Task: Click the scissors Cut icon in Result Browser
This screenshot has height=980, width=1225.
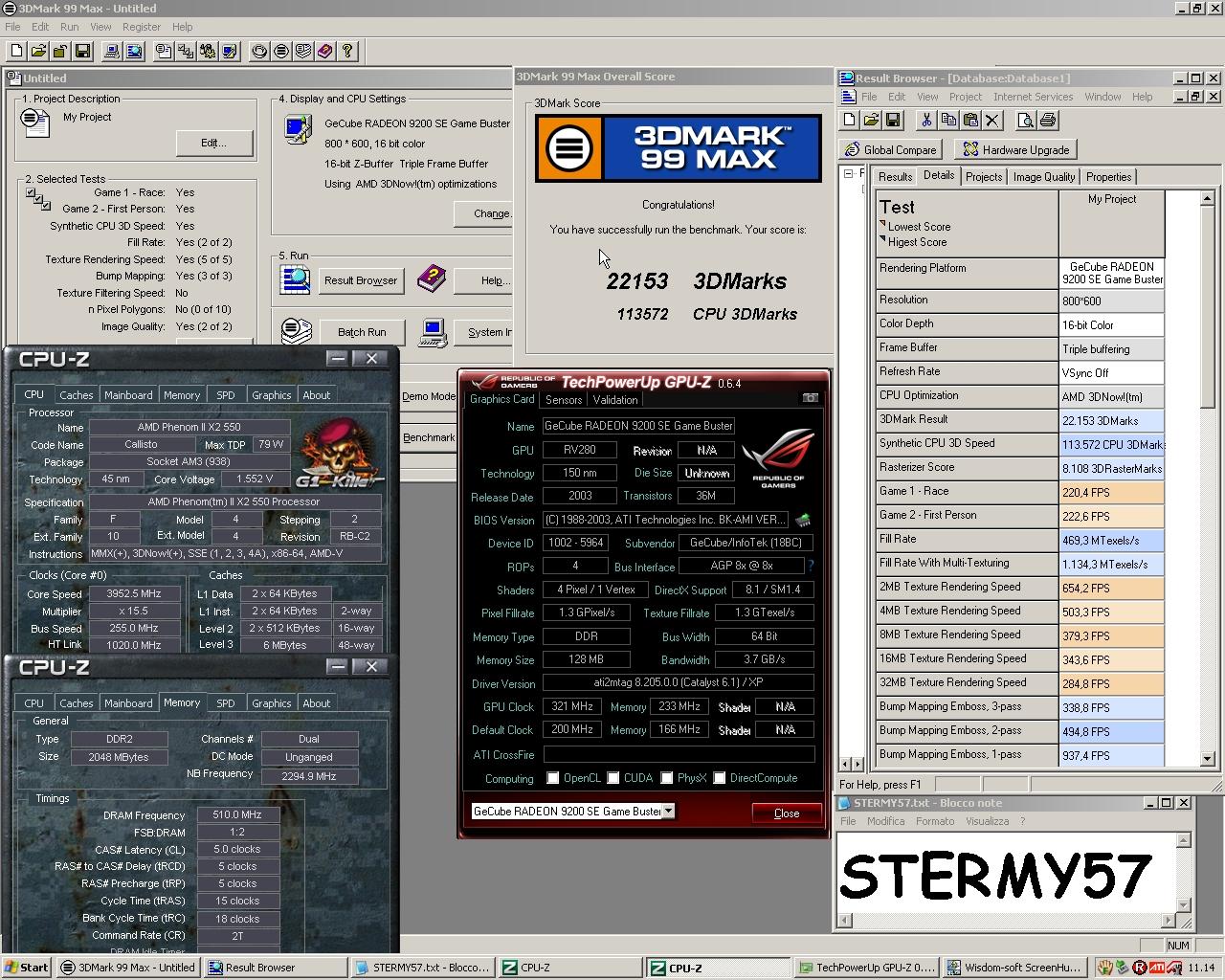Action: coord(925,120)
